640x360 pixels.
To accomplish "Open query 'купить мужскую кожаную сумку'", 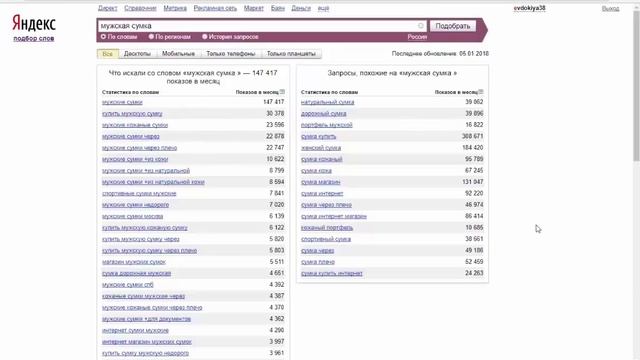I will click(x=144, y=228).
